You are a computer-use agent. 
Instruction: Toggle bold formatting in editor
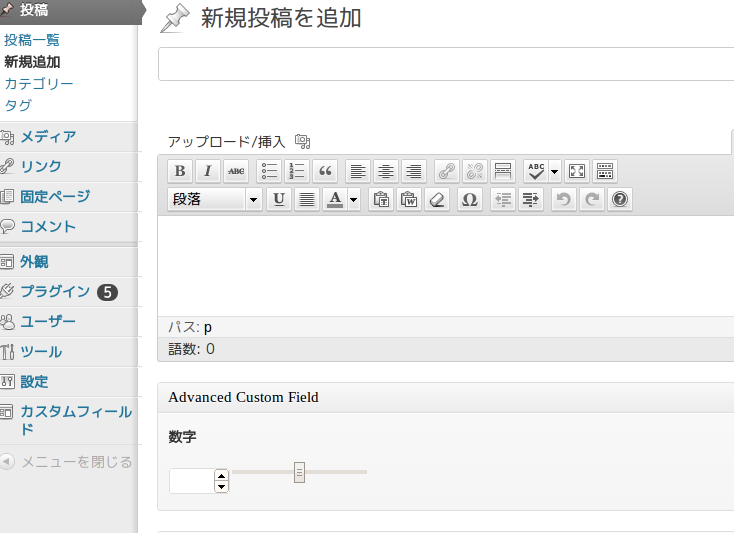[180, 171]
